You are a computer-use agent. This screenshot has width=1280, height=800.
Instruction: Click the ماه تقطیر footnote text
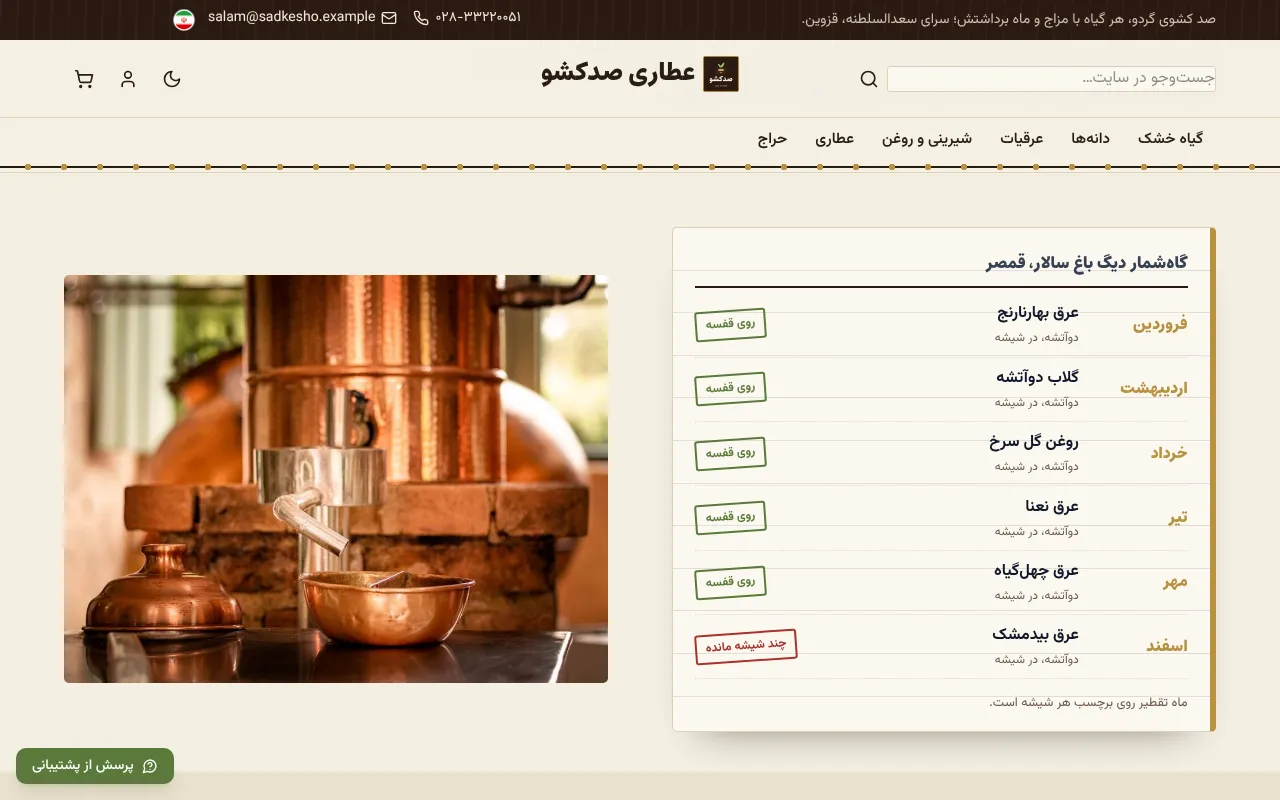[1089, 702]
